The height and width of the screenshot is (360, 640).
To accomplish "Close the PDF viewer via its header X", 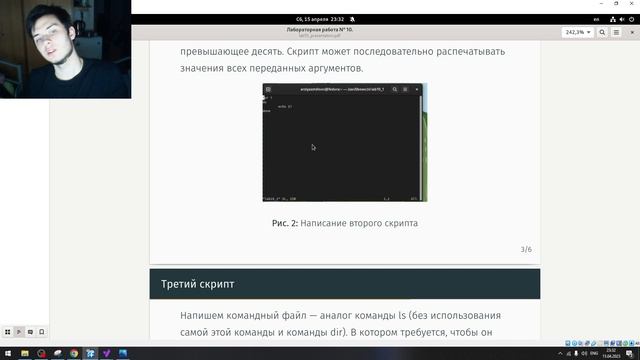I will click(x=632, y=32).
